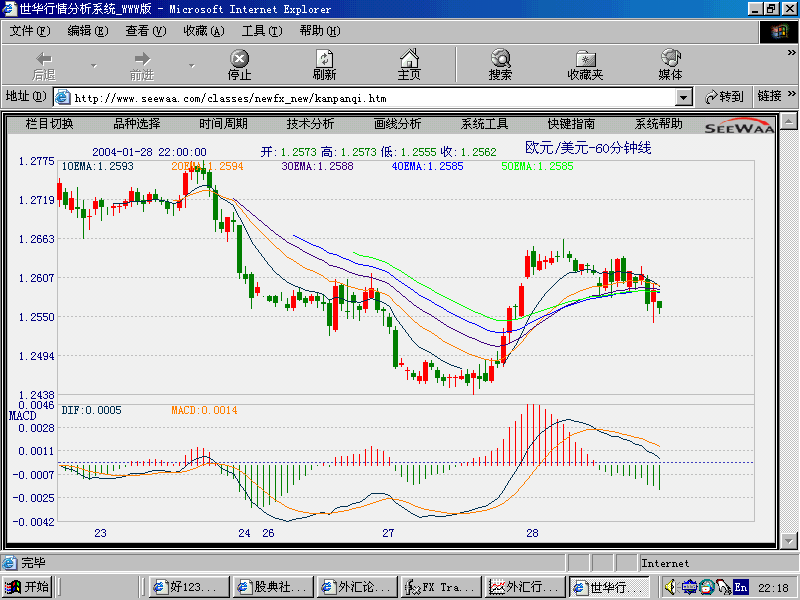Click the 20EMA:1.2594 indicator label

[x=207, y=166]
